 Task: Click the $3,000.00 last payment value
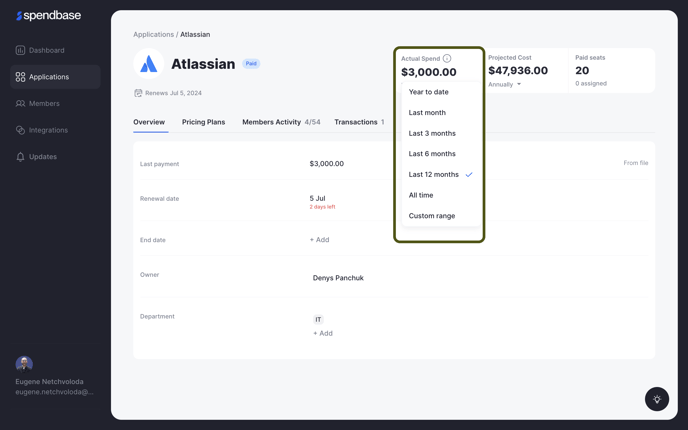click(x=327, y=164)
